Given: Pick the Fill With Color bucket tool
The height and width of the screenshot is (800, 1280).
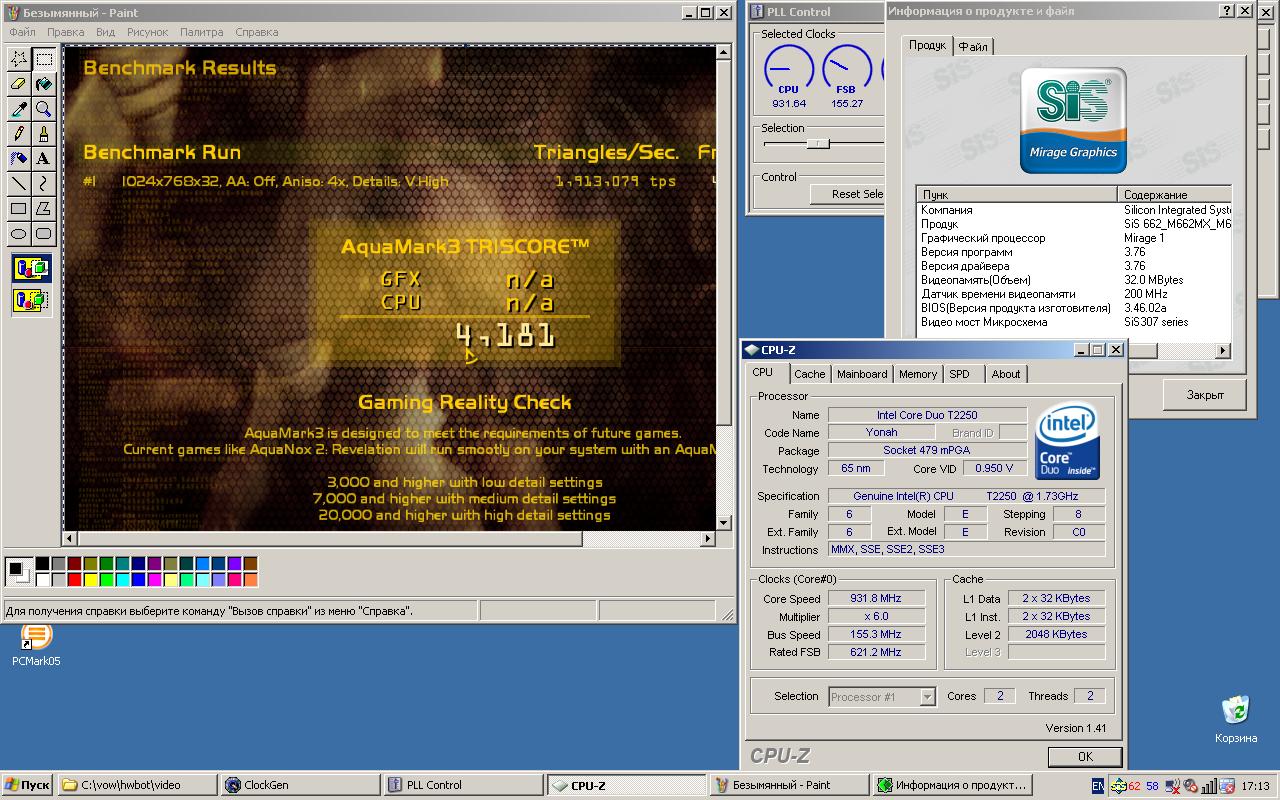Looking at the screenshot, I should point(43,84).
